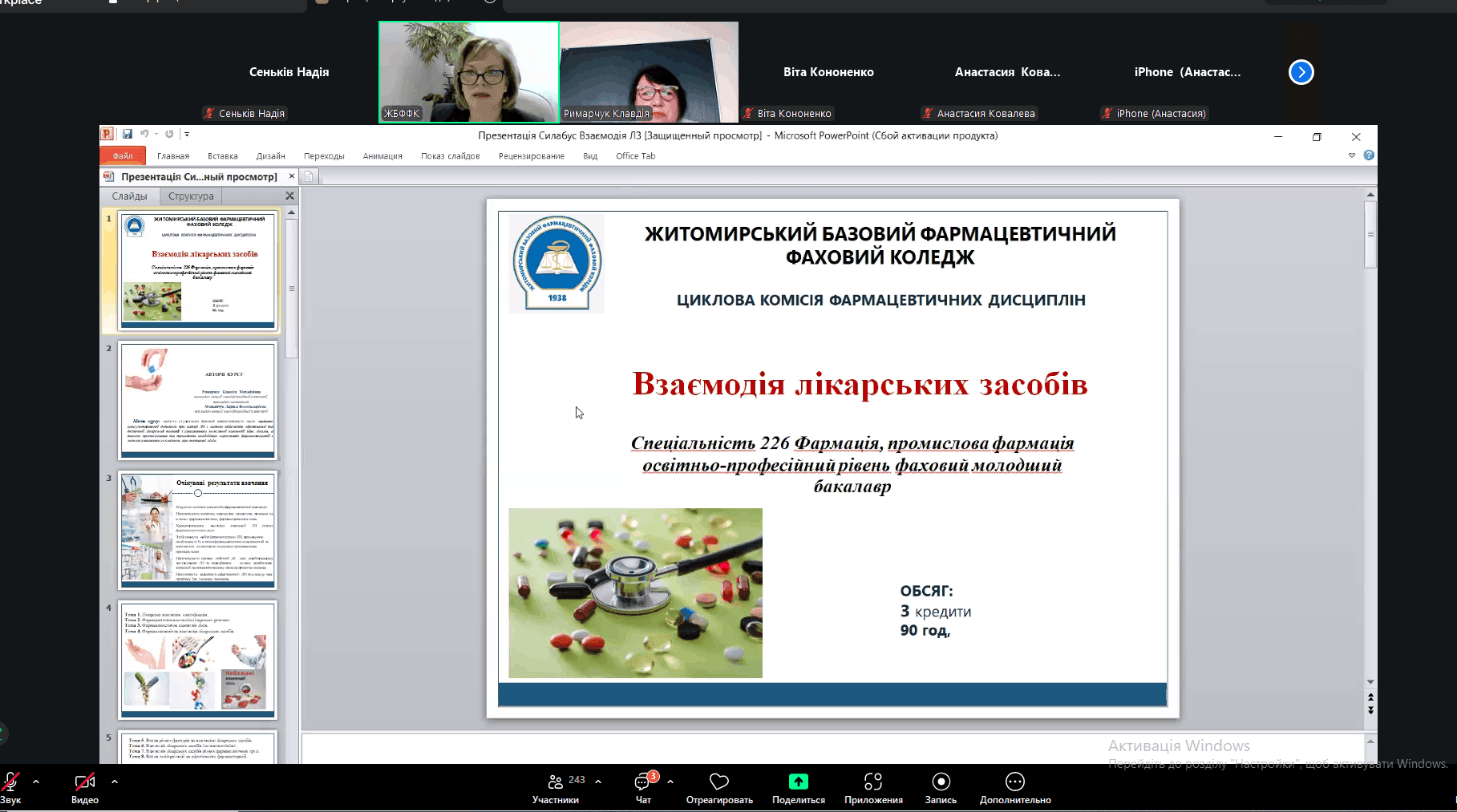1457x812 pixels.
Task: Click the Save icon in quick access toolbar
Action: (x=127, y=134)
